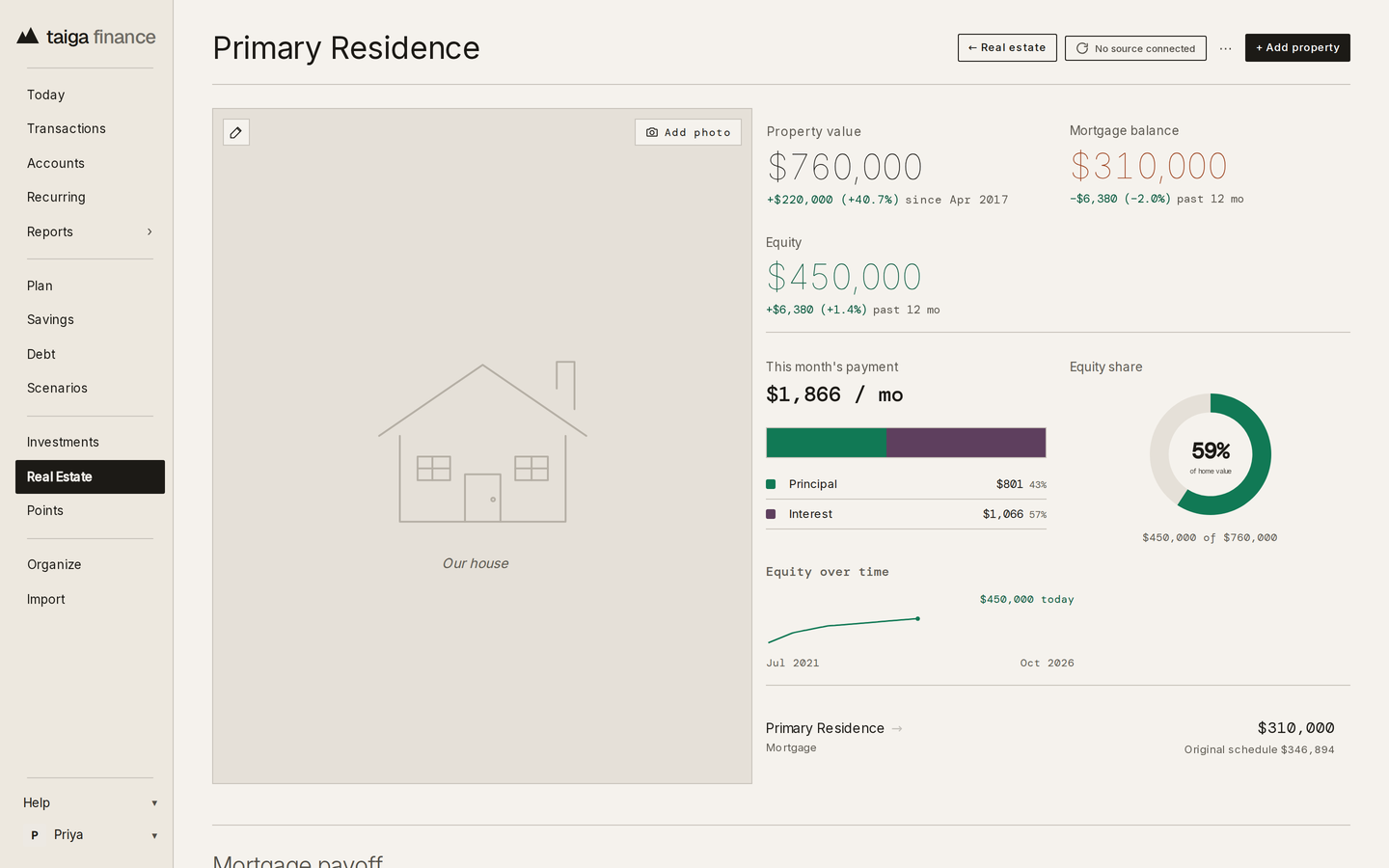
Task: Click Priya's avatar initial badge
Action: (x=35, y=835)
